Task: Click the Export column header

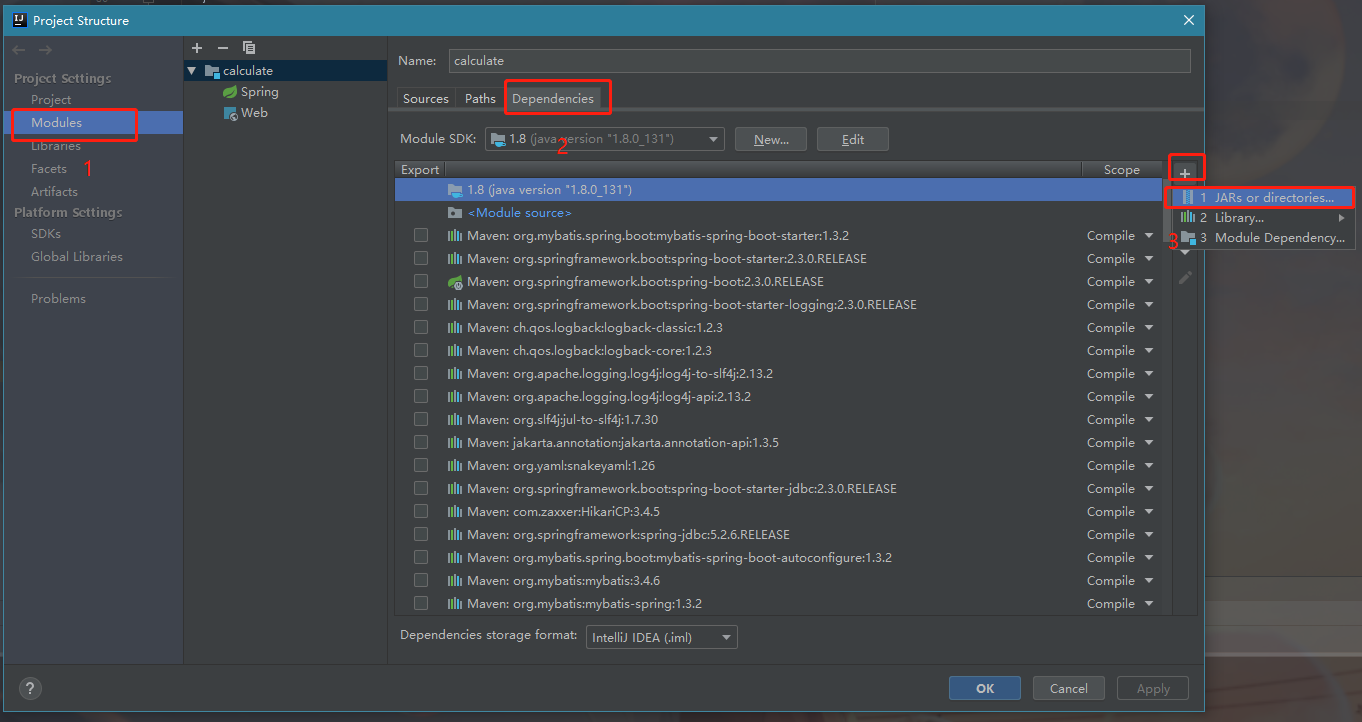Action: tap(420, 170)
